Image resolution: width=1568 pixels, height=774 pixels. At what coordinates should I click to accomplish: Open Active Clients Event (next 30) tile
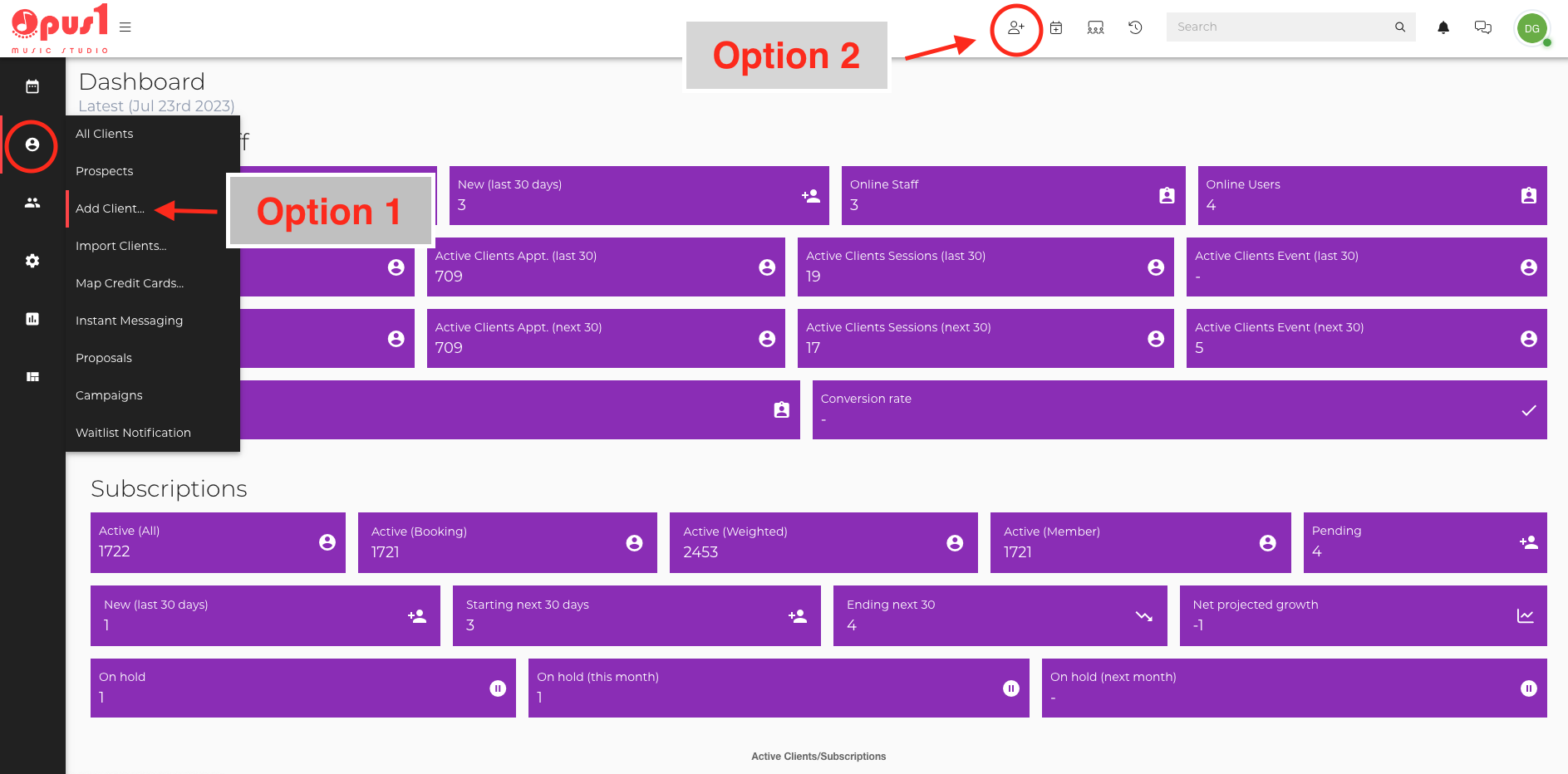tap(1367, 339)
